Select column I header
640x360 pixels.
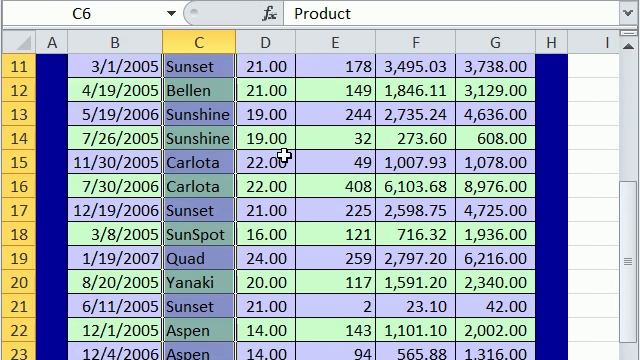(x=594, y=42)
